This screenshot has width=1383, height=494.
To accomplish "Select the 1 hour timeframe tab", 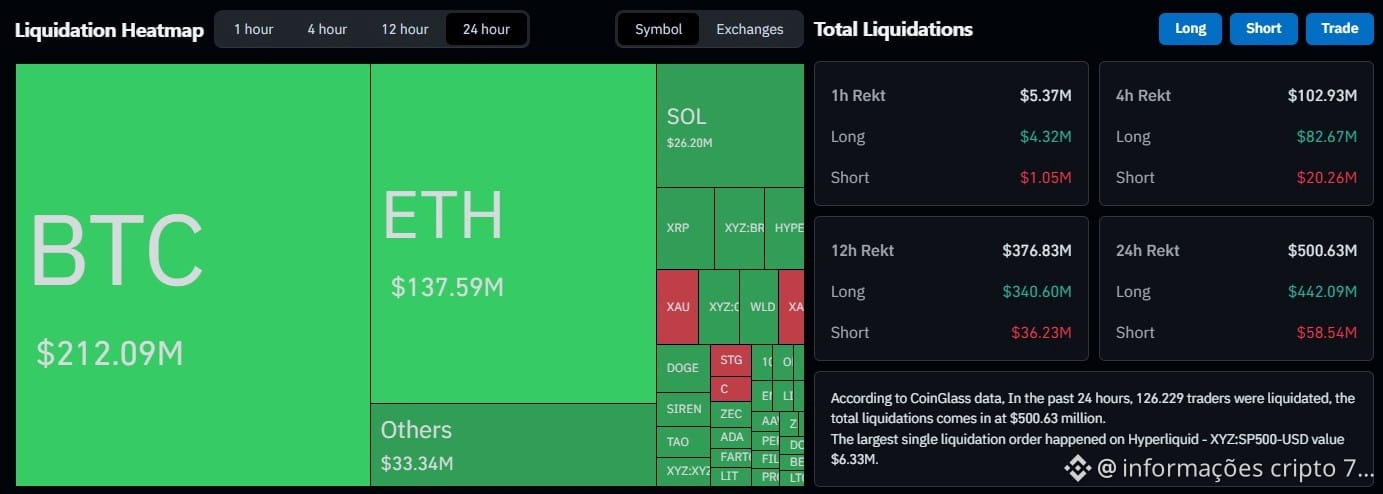I will pos(253,29).
